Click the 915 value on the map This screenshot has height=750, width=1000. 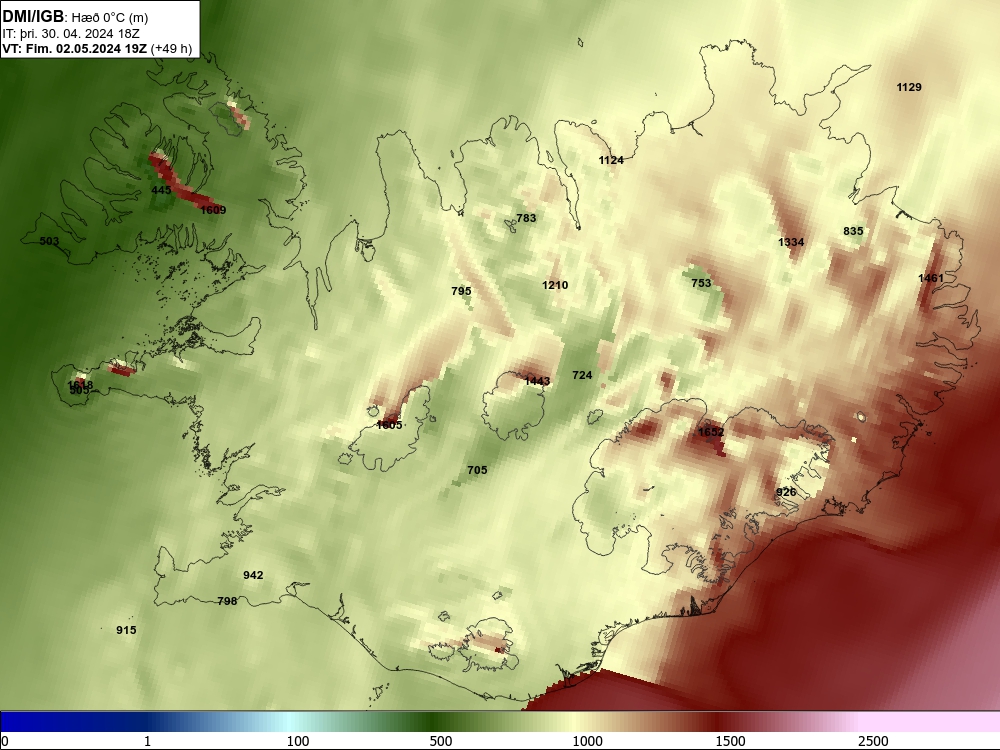(126, 630)
